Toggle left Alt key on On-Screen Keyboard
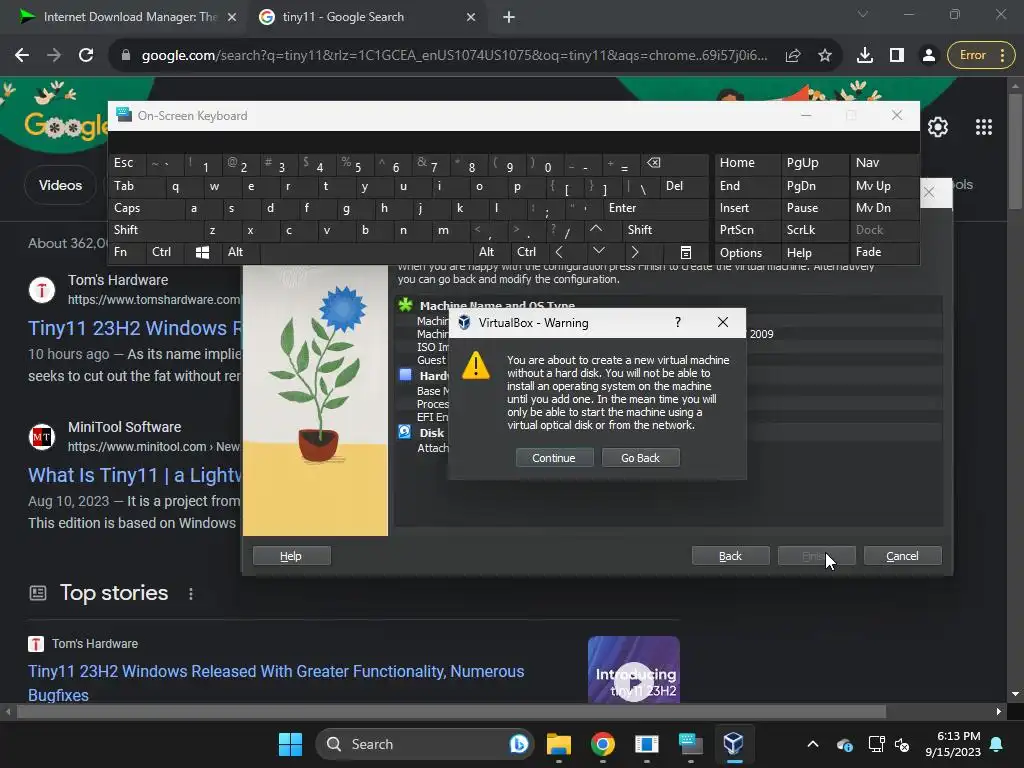The height and width of the screenshot is (768, 1024). click(240, 252)
